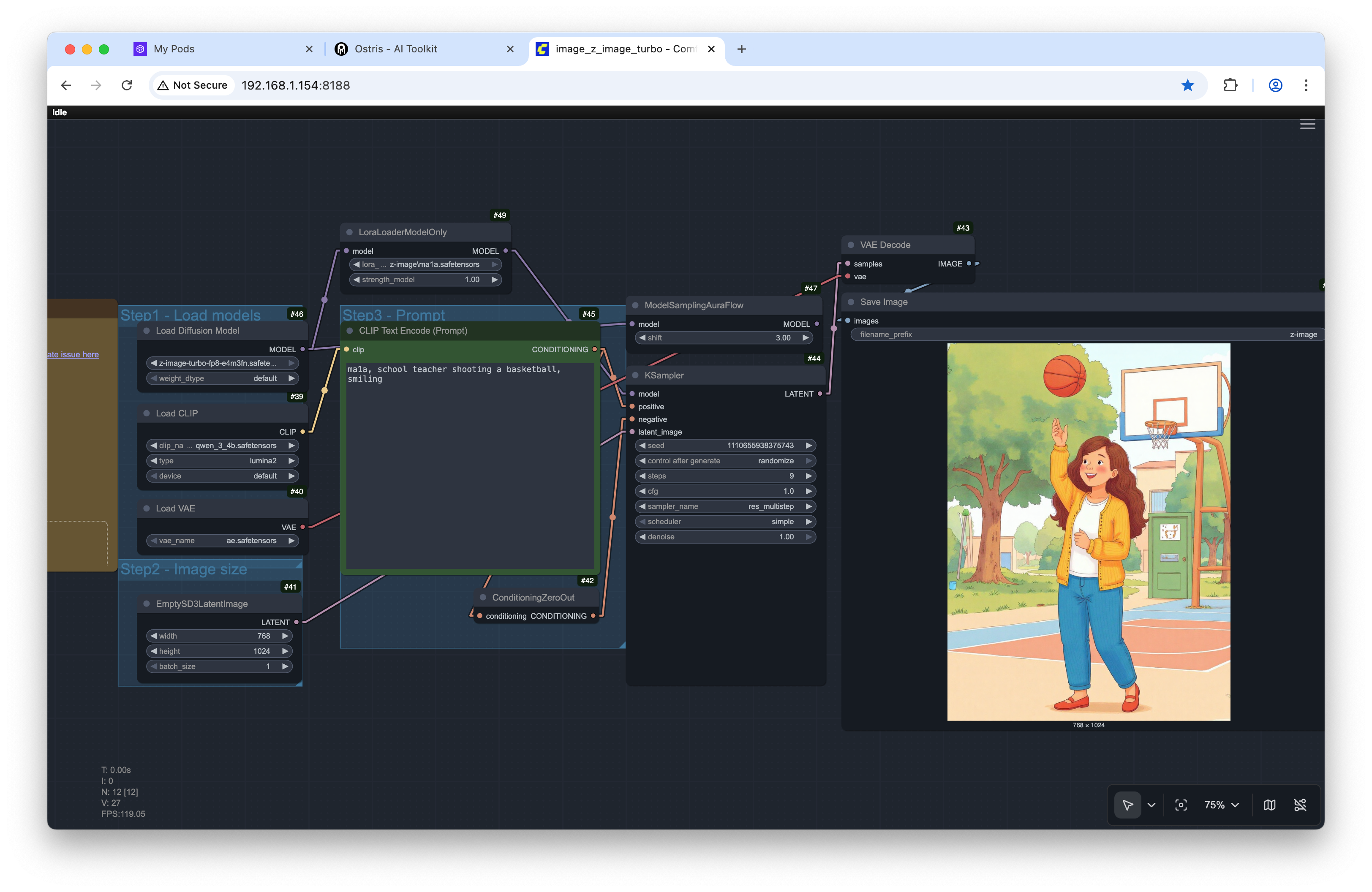Image resolution: width=1372 pixels, height=892 pixels.
Task: Click the hamburger menu icon
Action: pos(1307,124)
